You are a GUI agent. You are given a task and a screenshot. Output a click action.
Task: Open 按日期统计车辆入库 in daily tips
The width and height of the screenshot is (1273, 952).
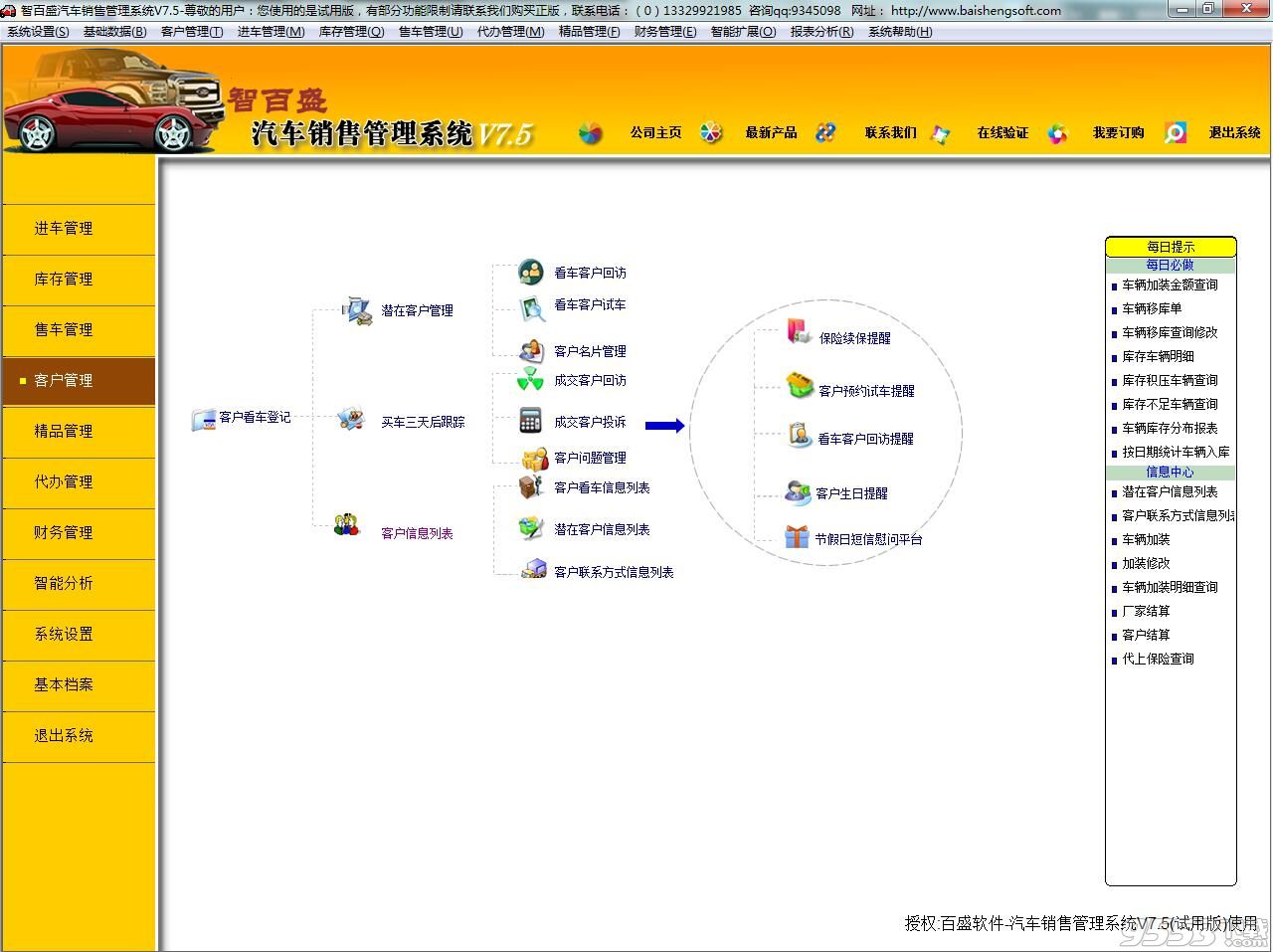coord(1176,452)
